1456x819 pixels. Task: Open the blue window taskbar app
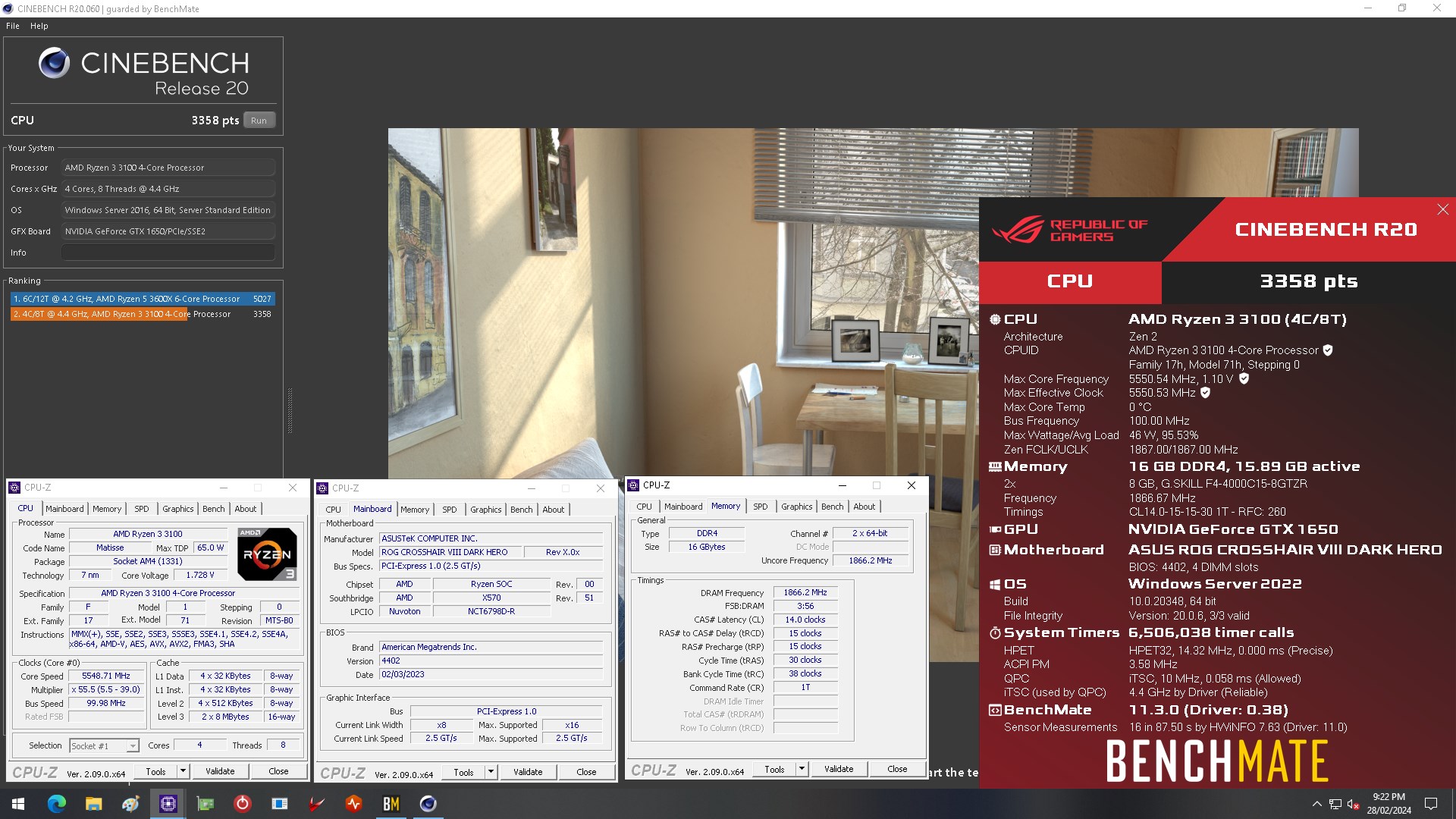[279, 804]
